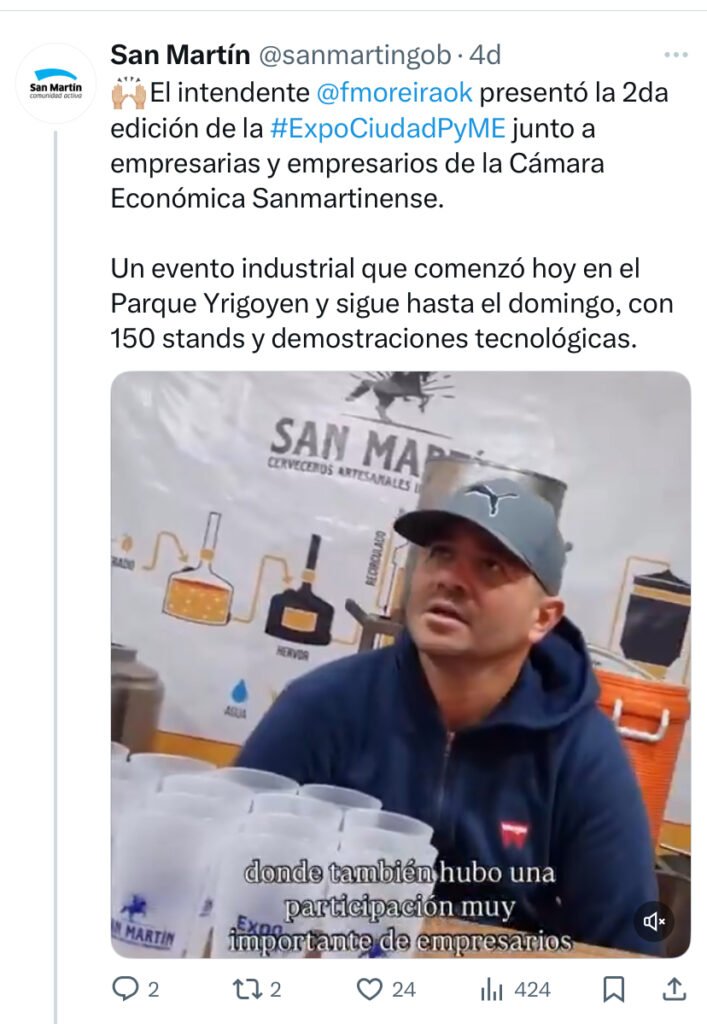707x1024 pixels.
Task: Click the reply count 2
Action: click(x=153, y=990)
